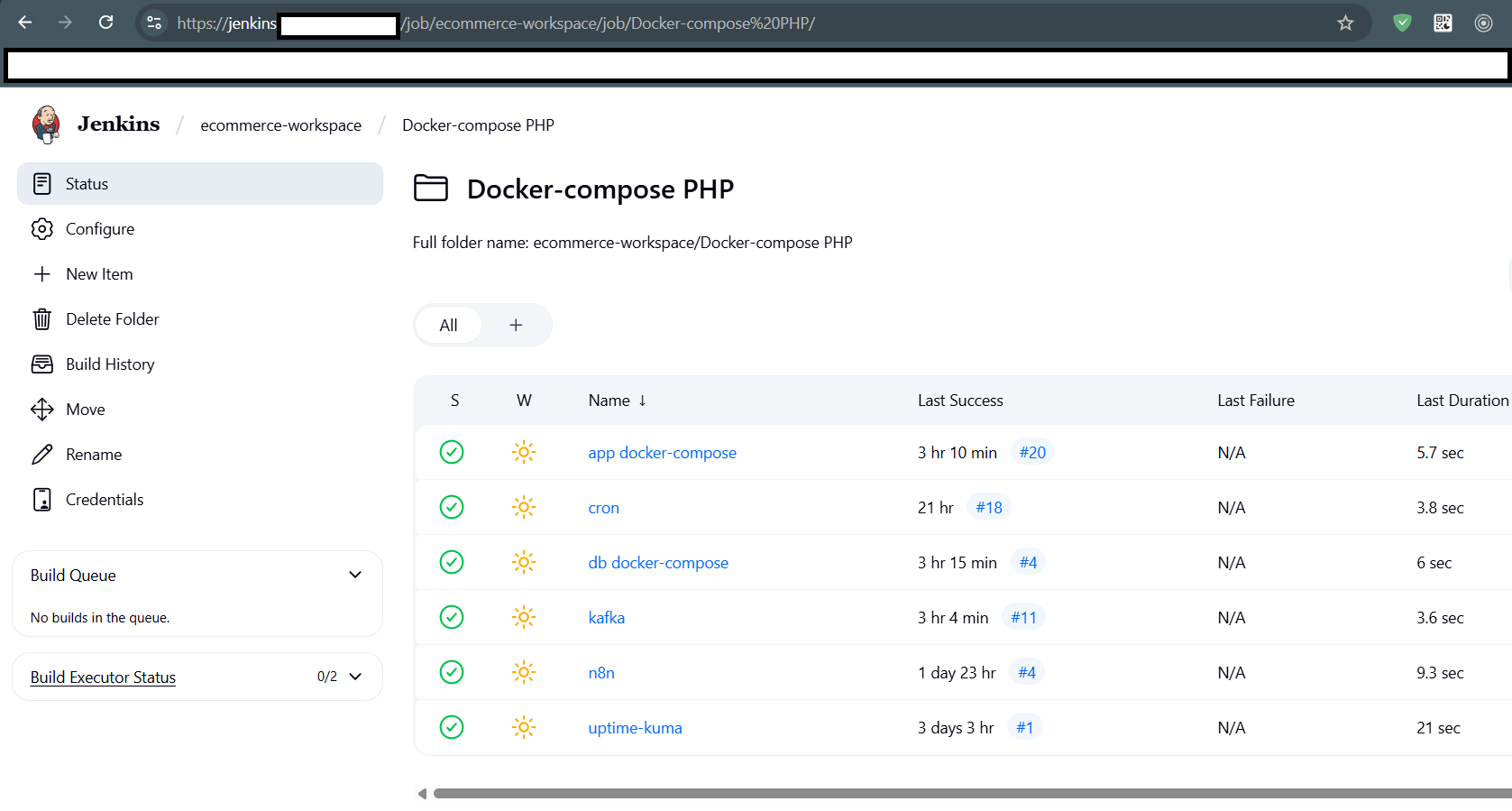Click the Rename pencil icon
The height and width of the screenshot is (811, 1512).
click(42, 455)
